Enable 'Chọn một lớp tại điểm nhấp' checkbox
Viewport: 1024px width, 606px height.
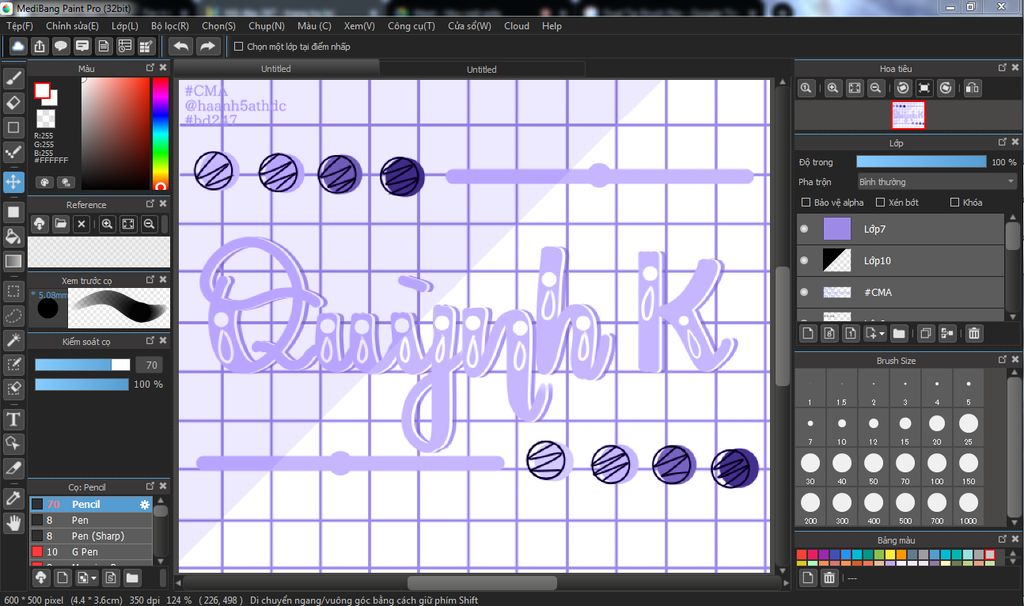coord(238,46)
